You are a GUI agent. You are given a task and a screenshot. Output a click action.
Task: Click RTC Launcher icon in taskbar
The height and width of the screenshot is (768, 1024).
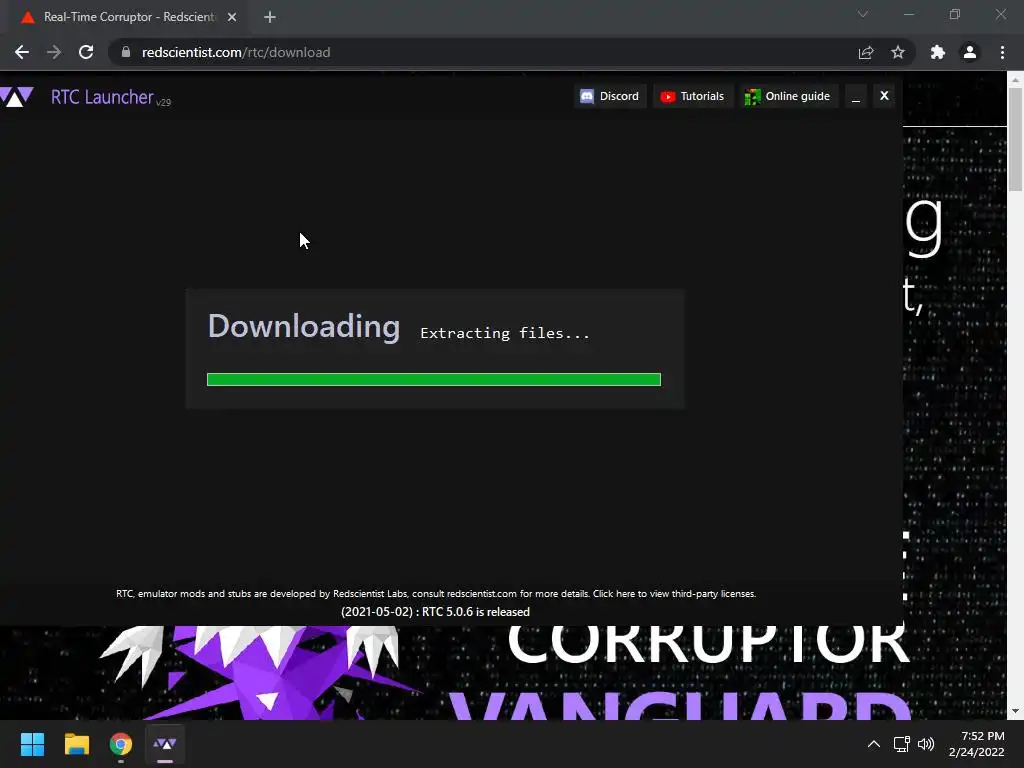tap(165, 744)
